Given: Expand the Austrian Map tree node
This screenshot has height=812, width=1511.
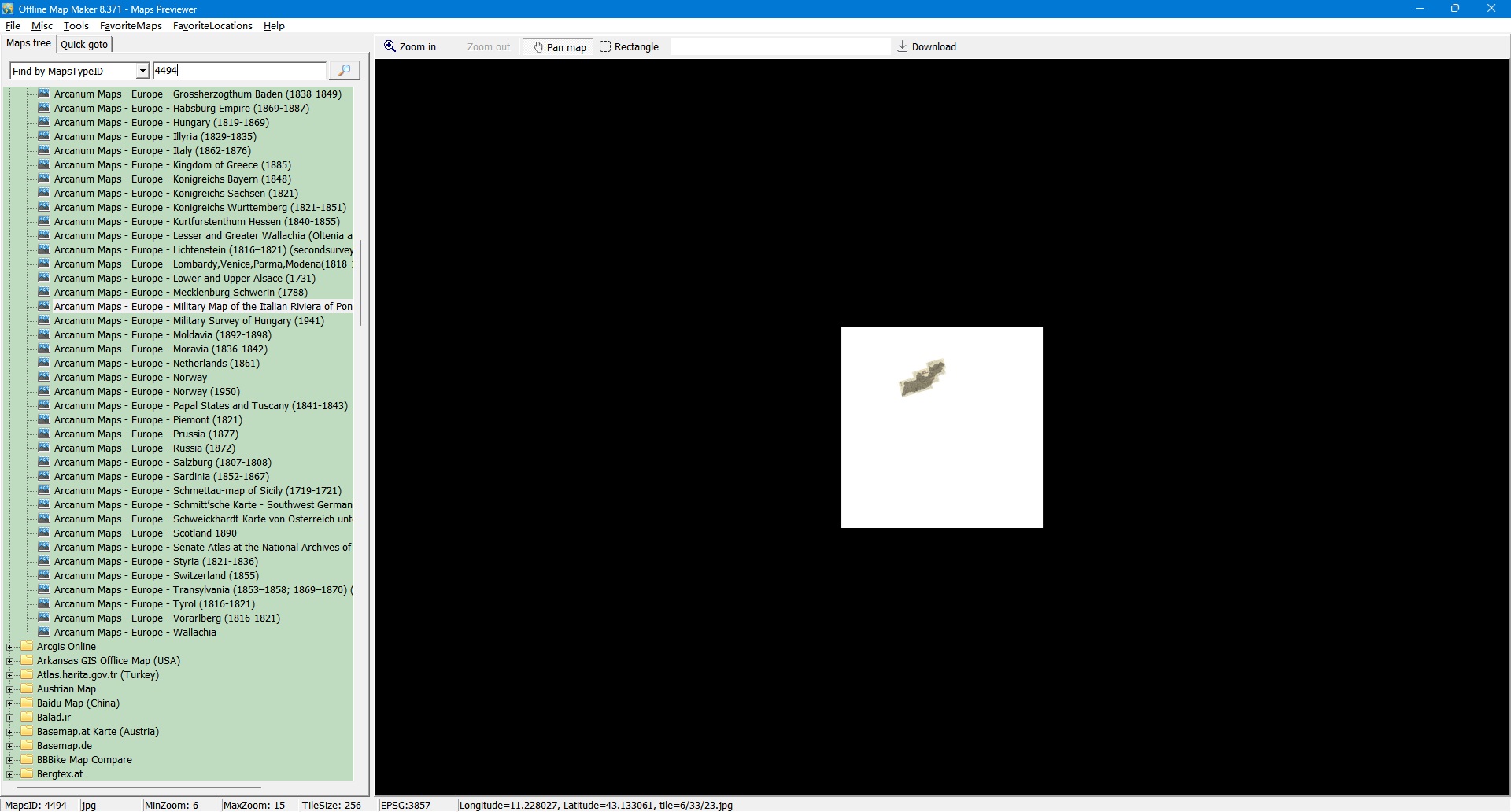Looking at the screenshot, I should click(10, 689).
